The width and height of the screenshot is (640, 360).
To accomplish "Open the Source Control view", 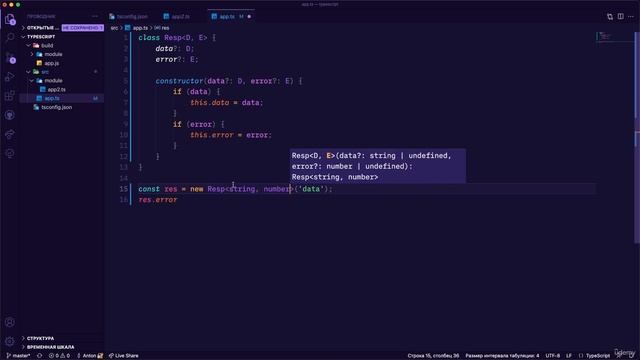I will (10, 57).
